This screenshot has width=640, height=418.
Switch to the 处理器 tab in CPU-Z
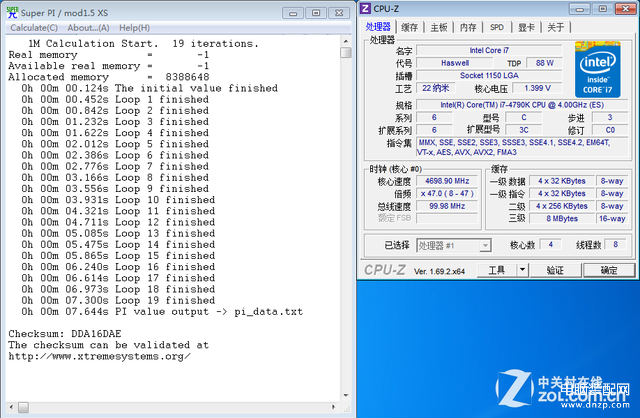click(378, 27)
